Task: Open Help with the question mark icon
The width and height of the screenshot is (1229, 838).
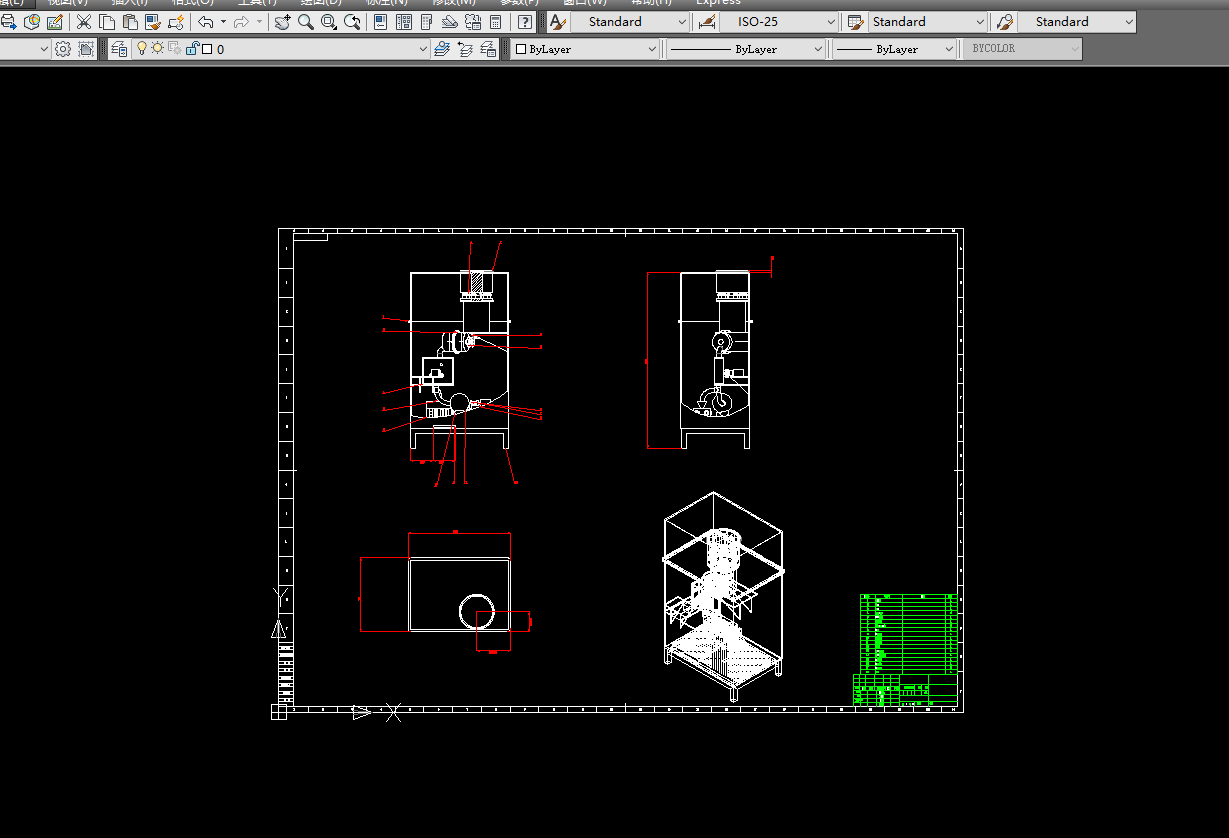Action: point(524,22)
